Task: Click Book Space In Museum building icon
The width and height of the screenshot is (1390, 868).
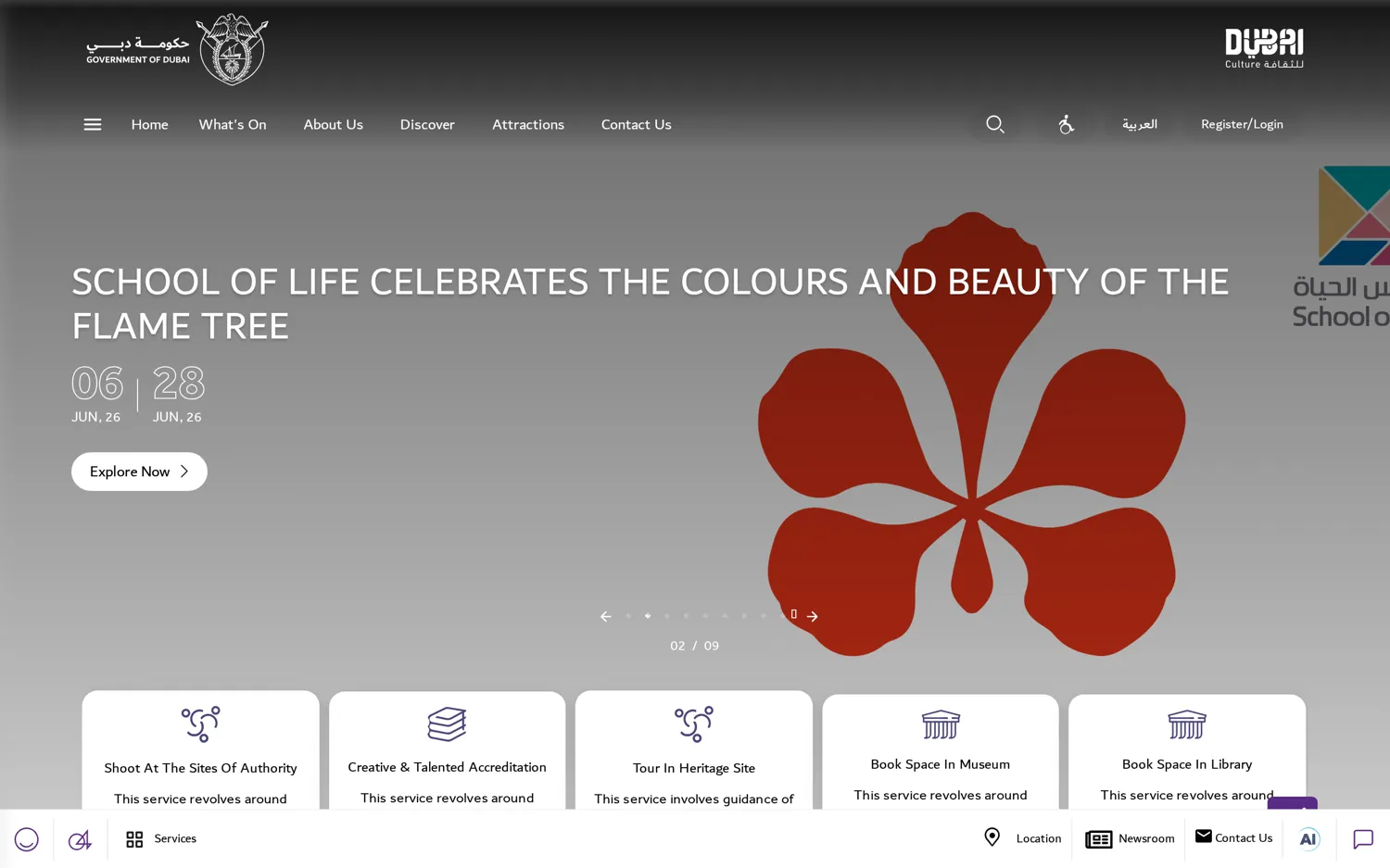Action: tap(941, 724)
